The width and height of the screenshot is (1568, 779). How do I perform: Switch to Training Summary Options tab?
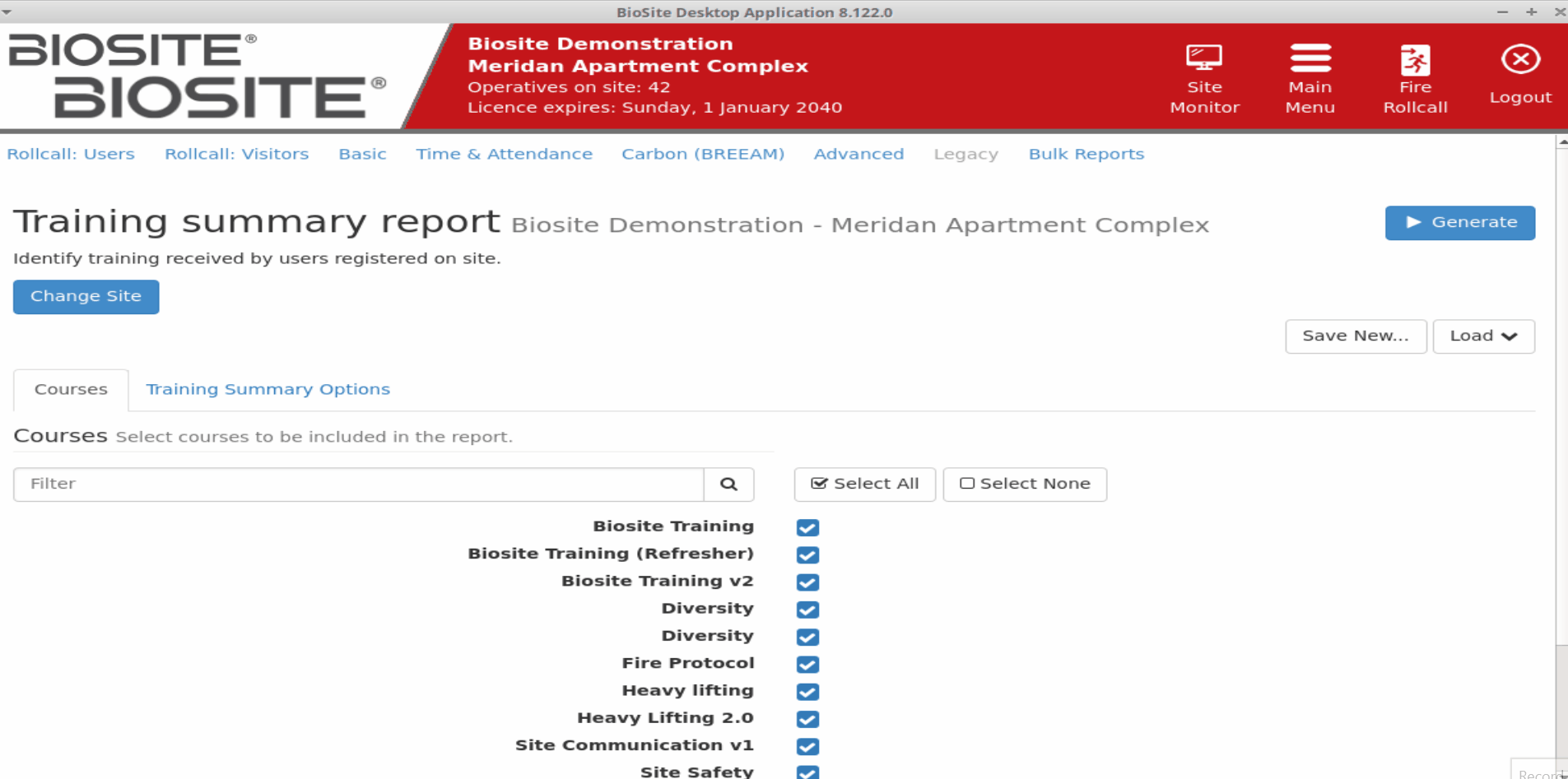pos(268,389)
